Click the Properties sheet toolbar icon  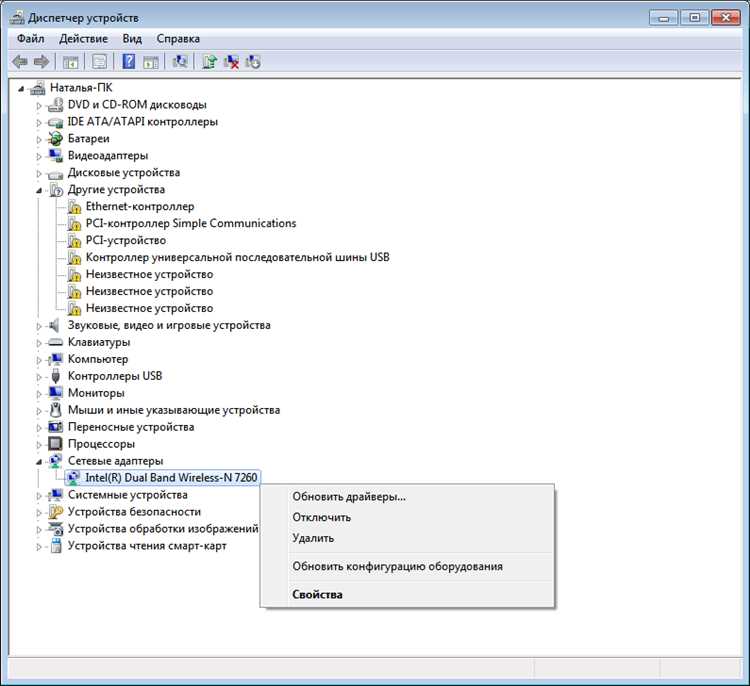pos(99,62)
